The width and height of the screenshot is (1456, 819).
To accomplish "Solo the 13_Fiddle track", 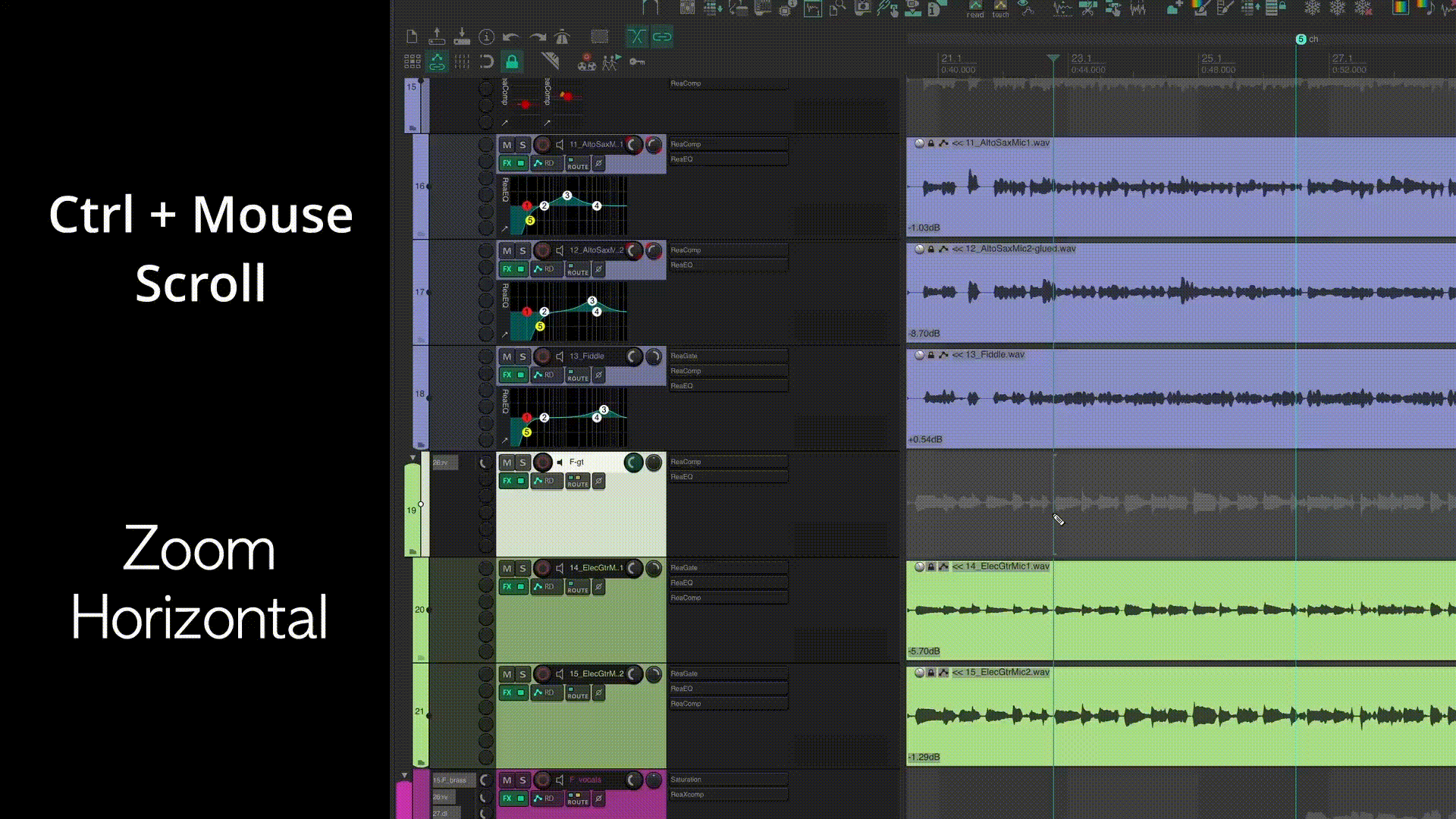I will [522, 356].
